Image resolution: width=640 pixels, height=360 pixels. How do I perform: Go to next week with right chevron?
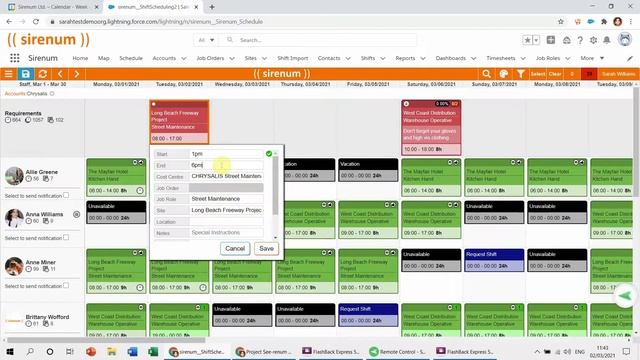pyautogui.click(x=76, y=74)
